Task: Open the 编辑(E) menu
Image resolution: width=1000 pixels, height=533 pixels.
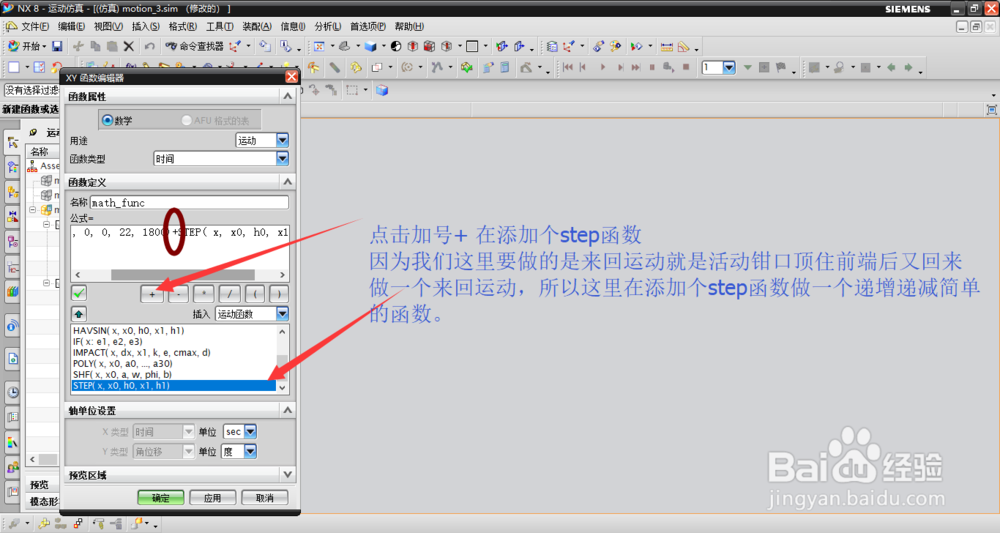Action: (71, 26)
